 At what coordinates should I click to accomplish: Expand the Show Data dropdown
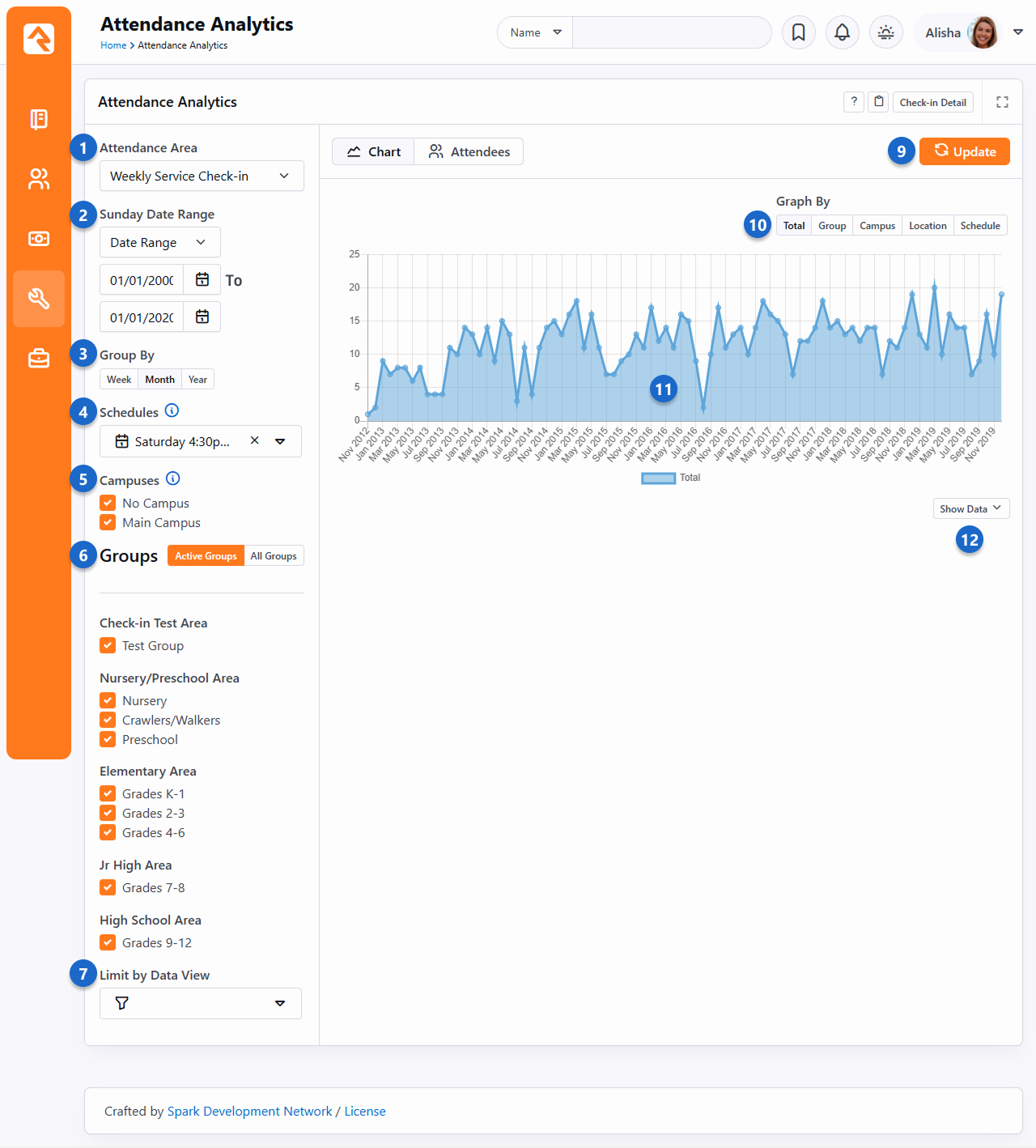coord(970,509)
